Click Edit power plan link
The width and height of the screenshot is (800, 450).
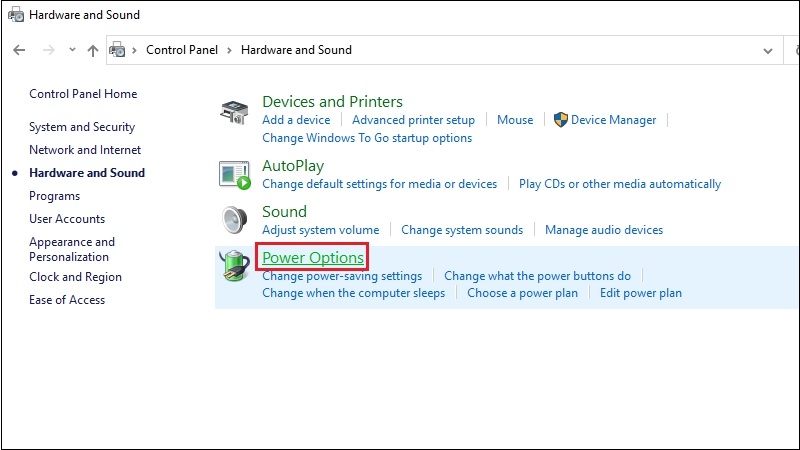640,293
